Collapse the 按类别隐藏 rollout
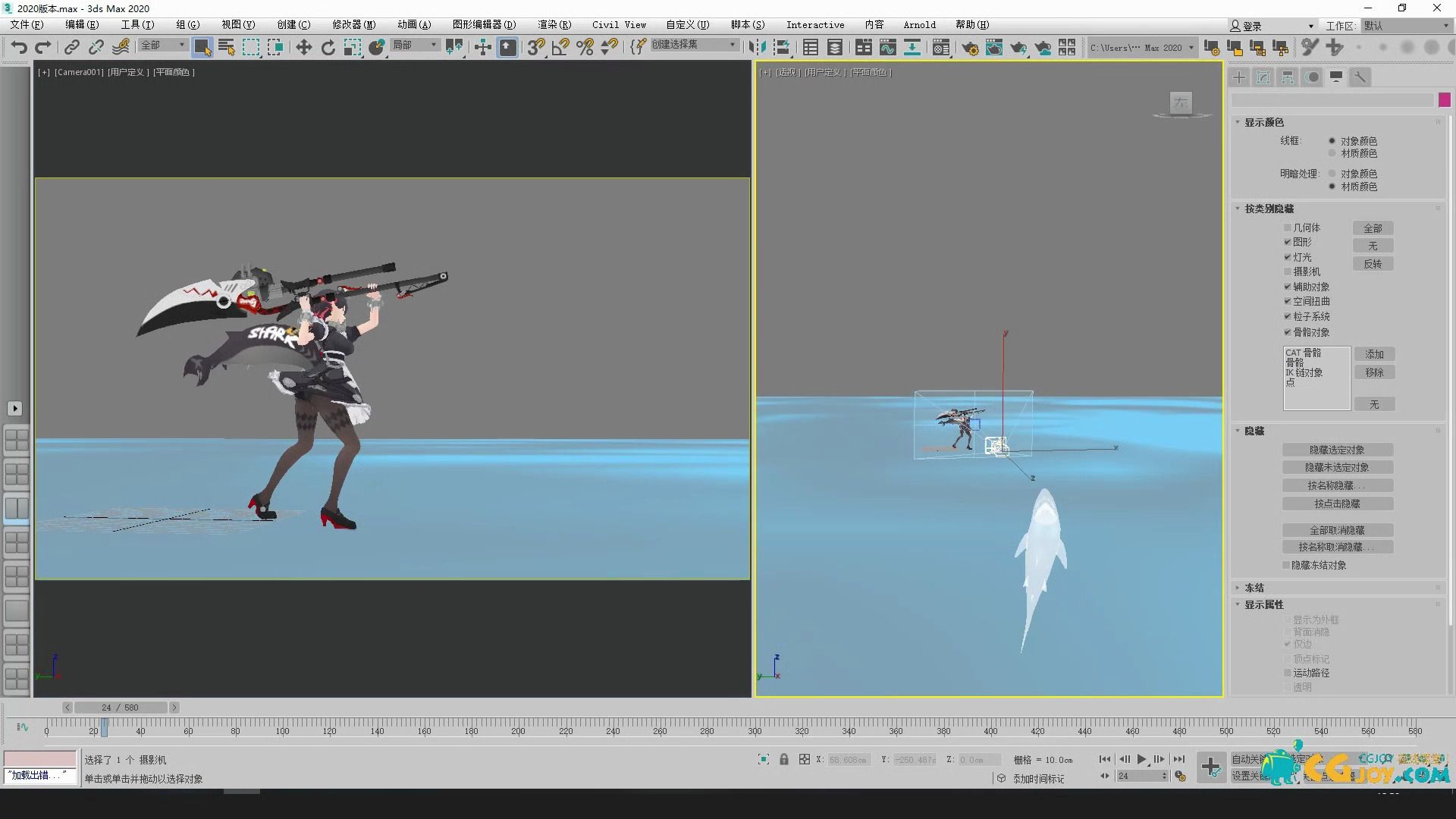Screen dimensions: 1456x819 point(1269,209)
